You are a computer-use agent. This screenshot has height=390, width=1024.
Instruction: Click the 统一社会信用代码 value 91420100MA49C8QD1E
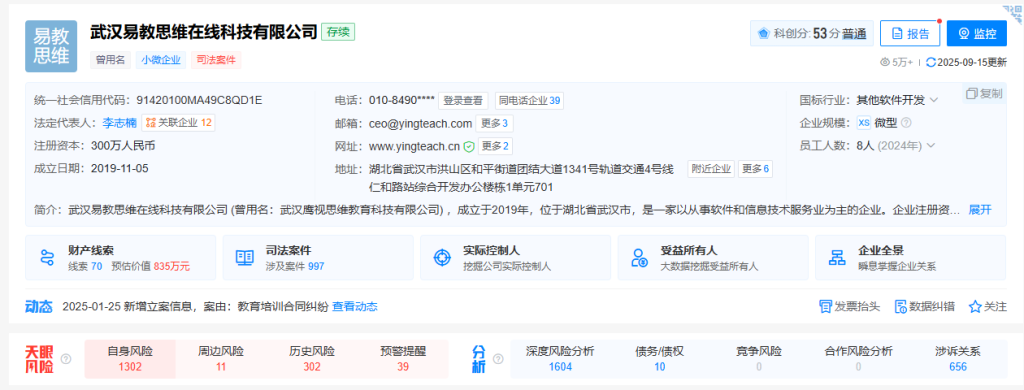tap(199, 100)
